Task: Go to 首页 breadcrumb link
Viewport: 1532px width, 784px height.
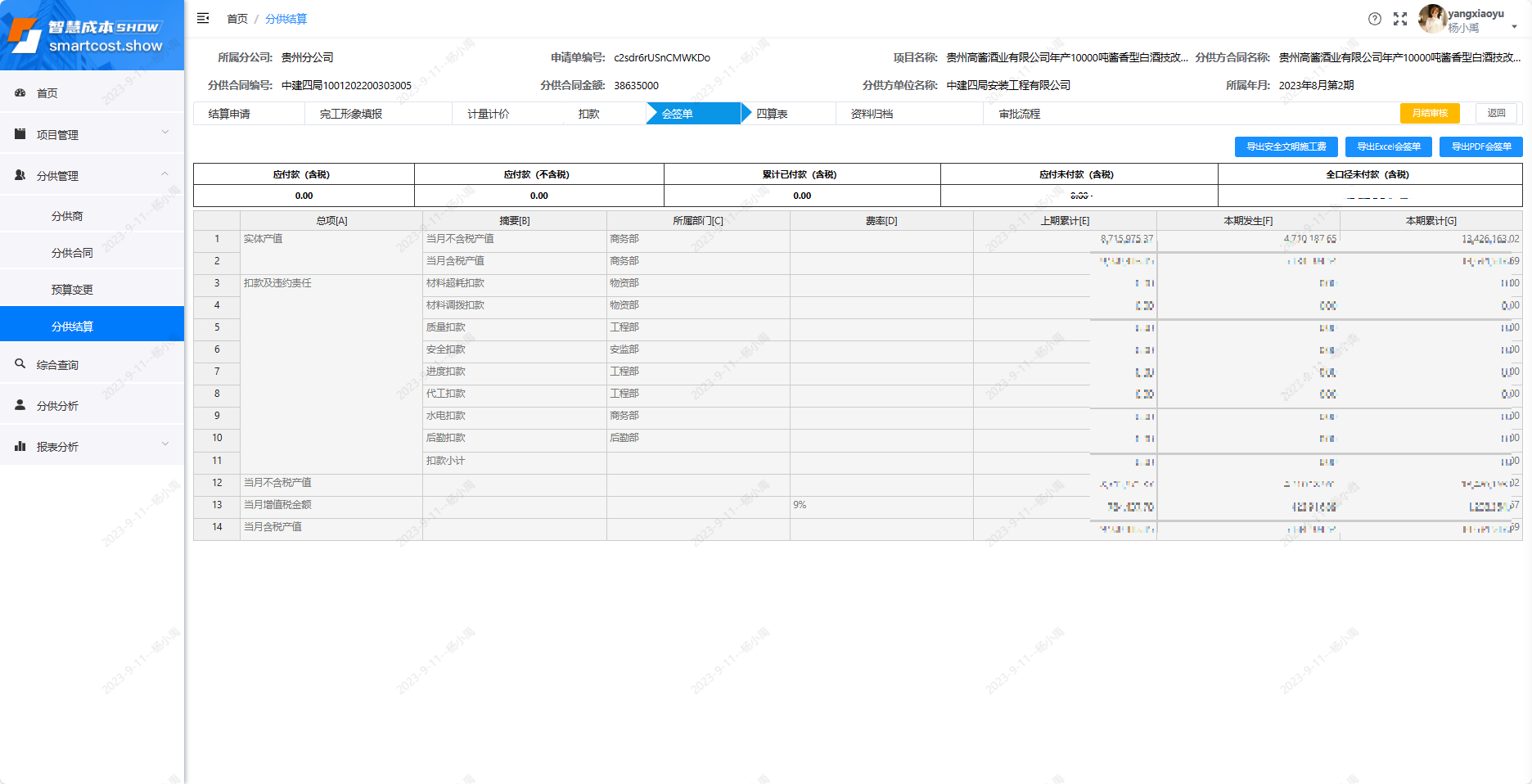Action: click(237, 19)
